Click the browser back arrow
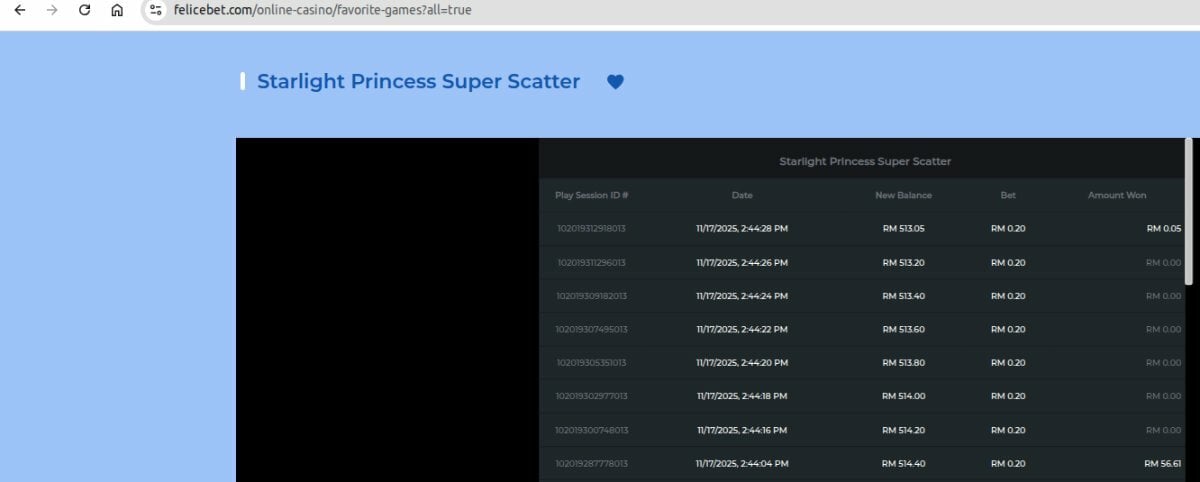The height and width of the screenshot is (482, 1200). [19, 10]
